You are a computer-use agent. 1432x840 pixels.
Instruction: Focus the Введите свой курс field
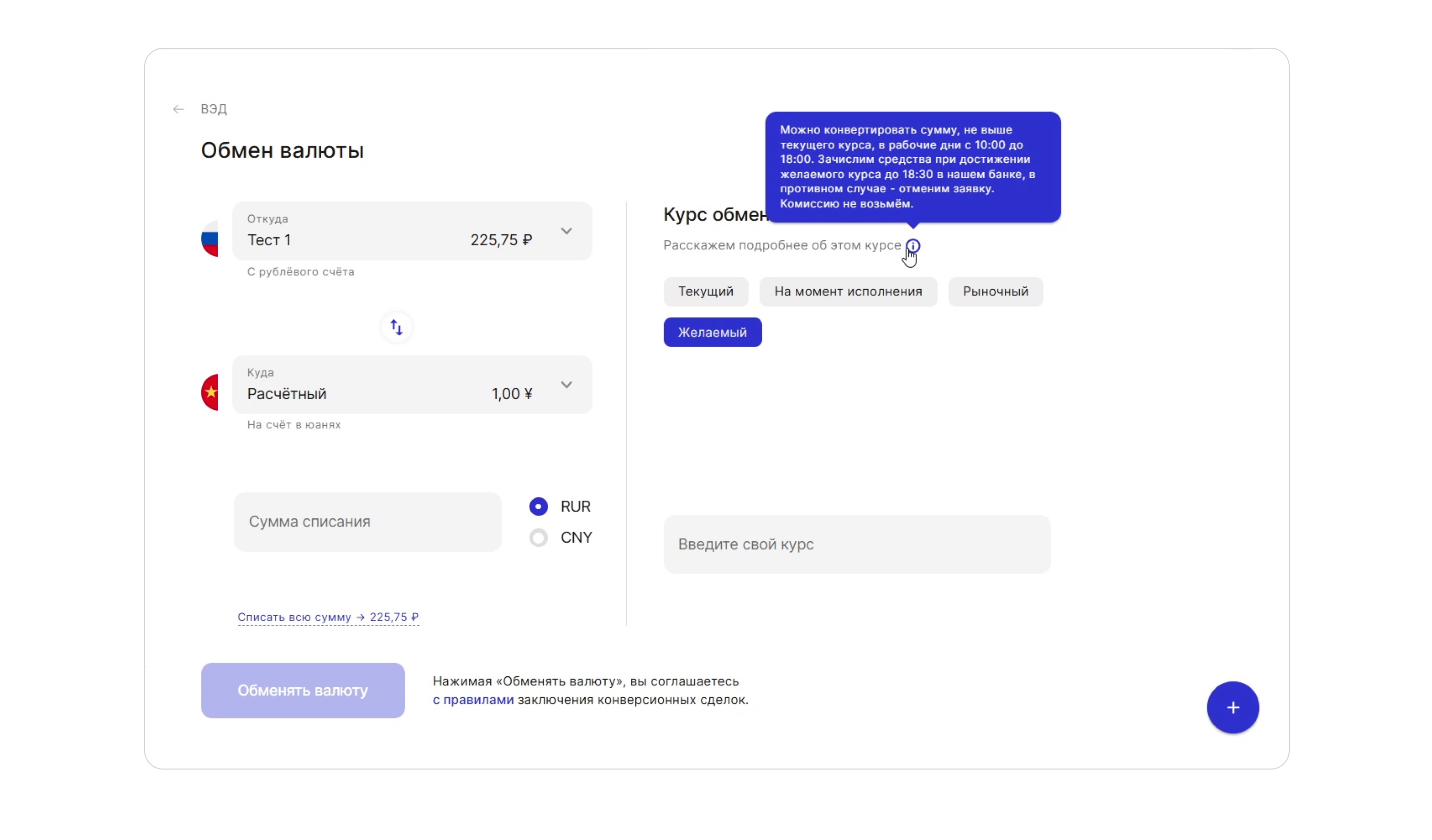pos(856,545)
